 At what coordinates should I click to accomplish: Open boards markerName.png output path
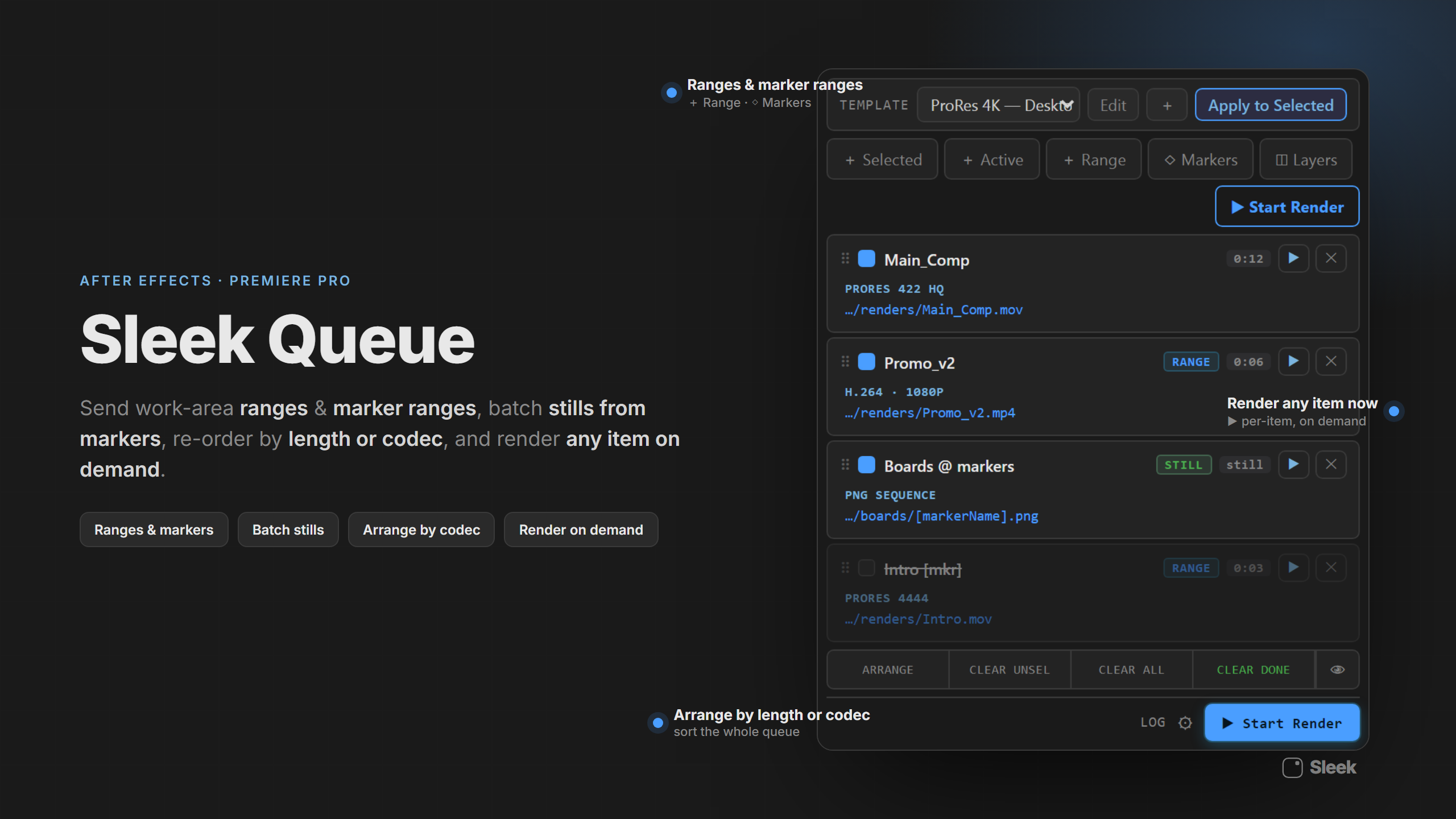[941, 516]
